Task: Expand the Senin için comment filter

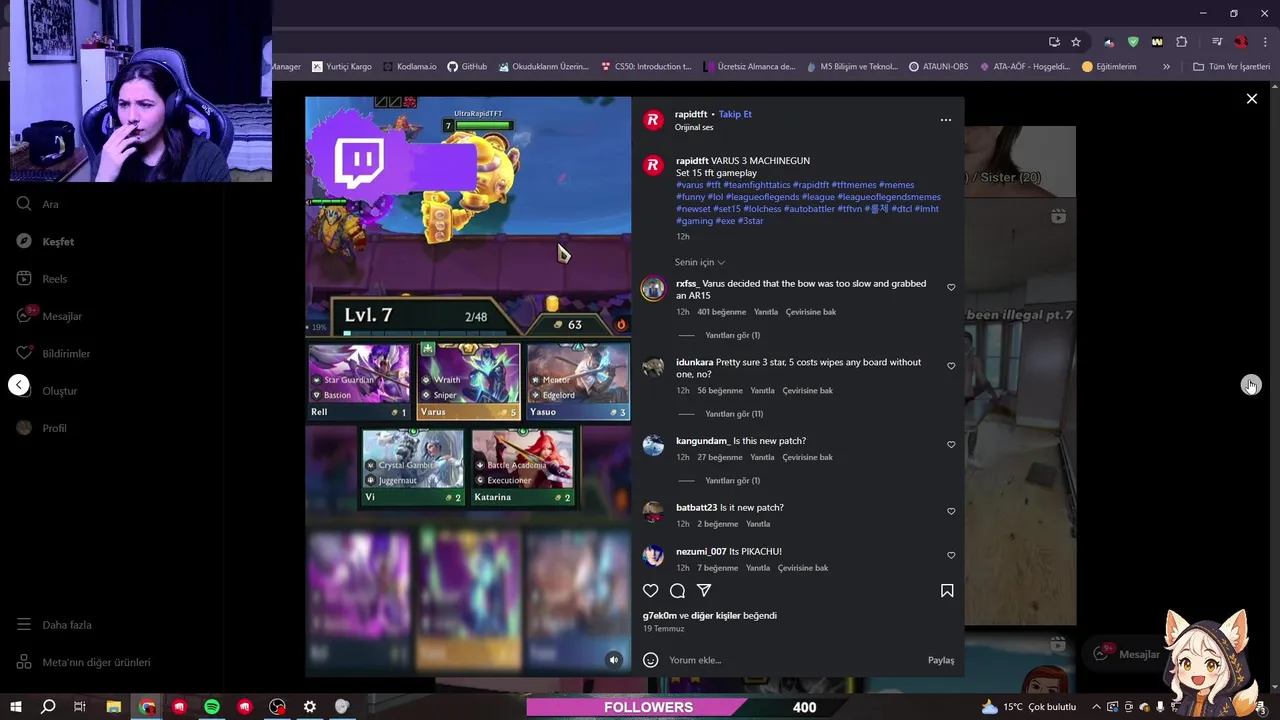Action: (699, 262)
